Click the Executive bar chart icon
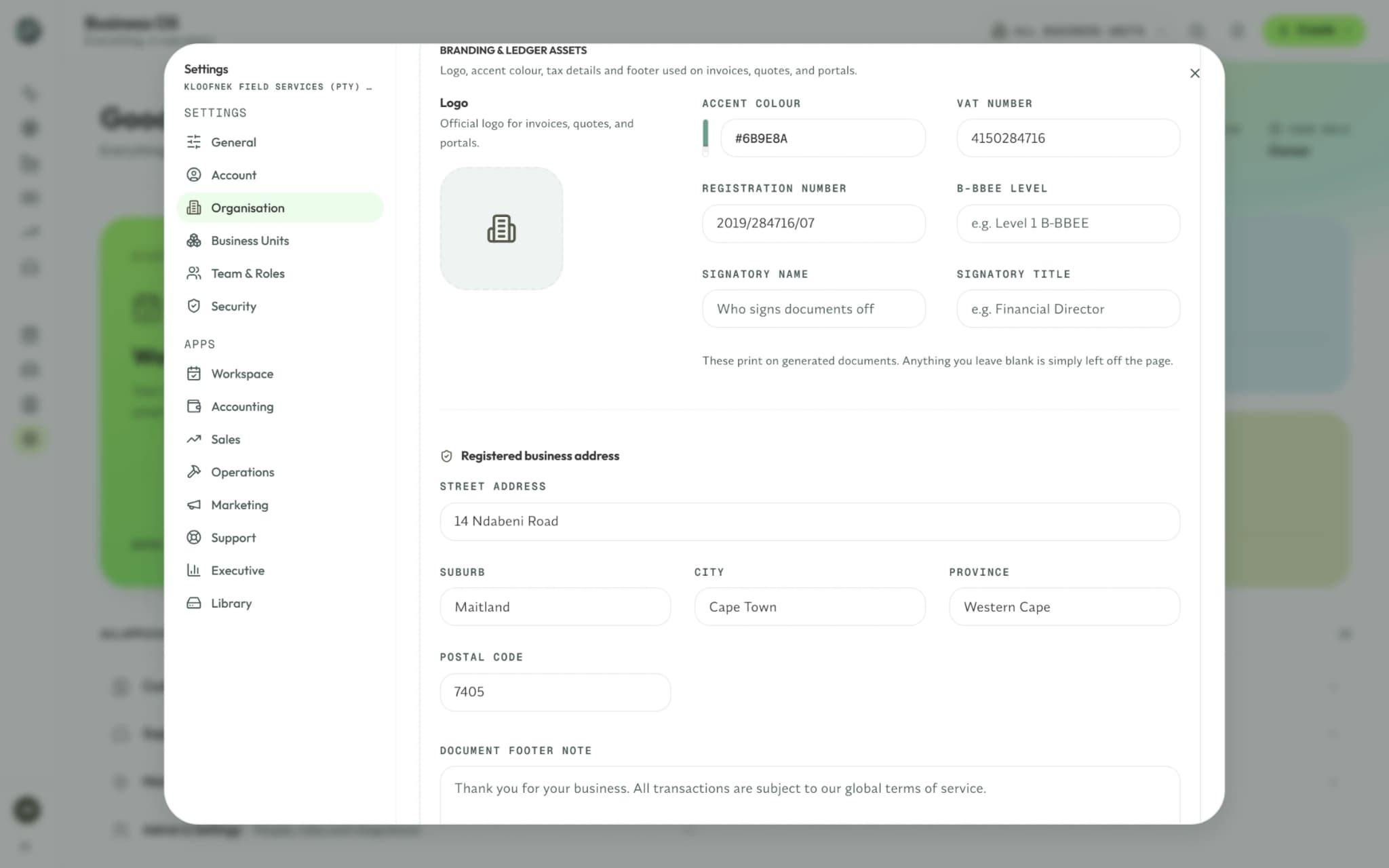 [194, 570]
